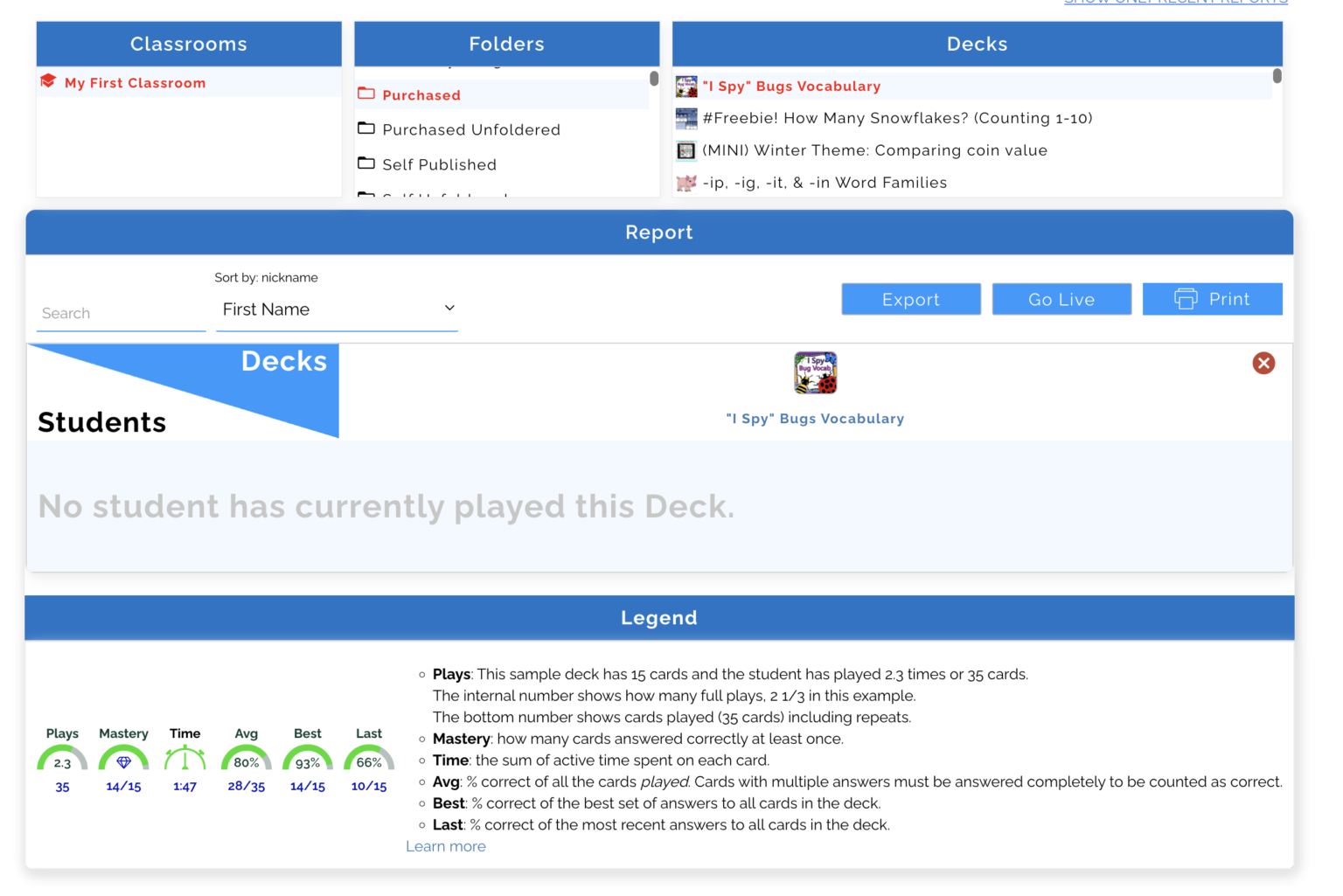1343x896 pixels.
Task: Open the Learn more link
Action: pos(446,845)
